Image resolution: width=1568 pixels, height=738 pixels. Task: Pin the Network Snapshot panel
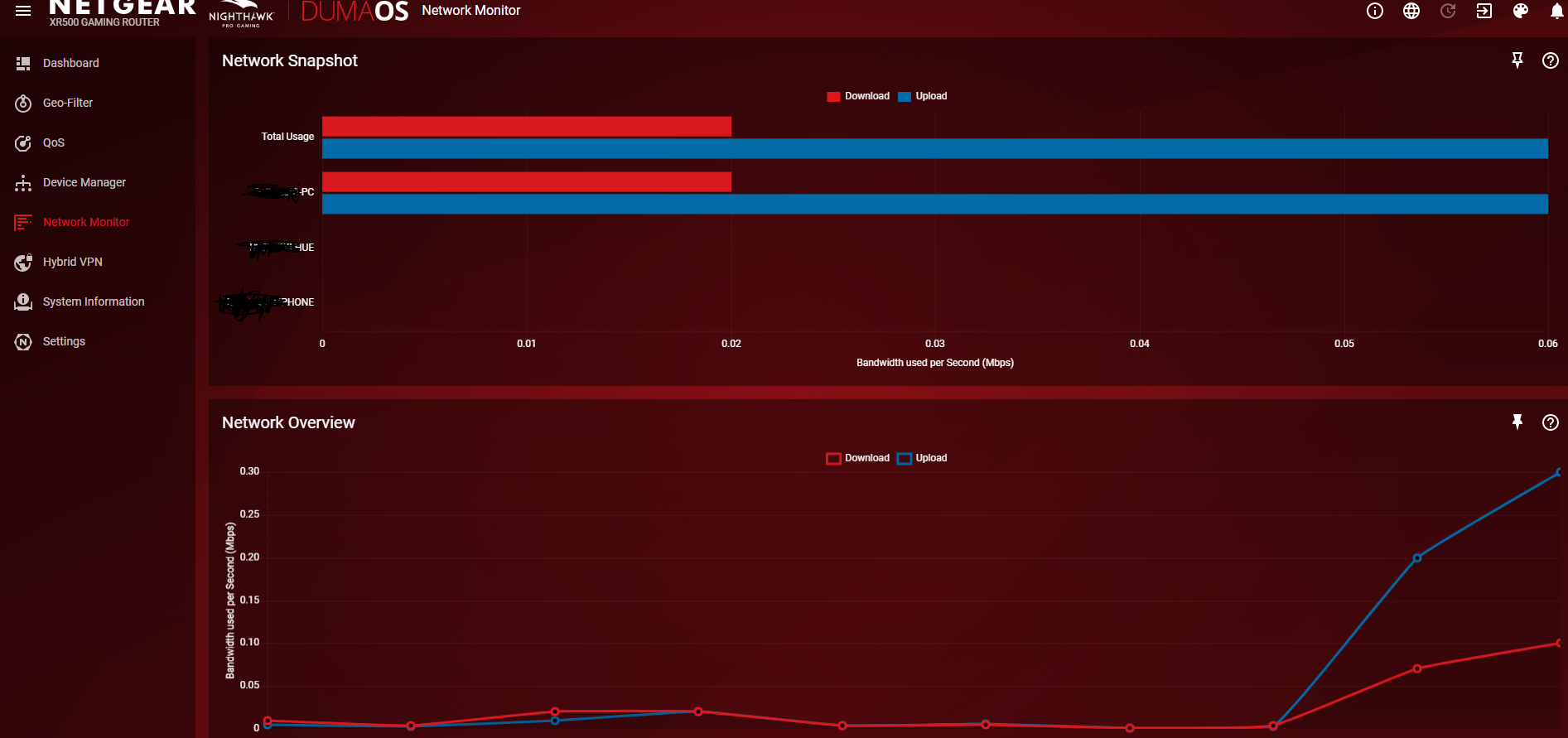click(x=1517, y=60)
